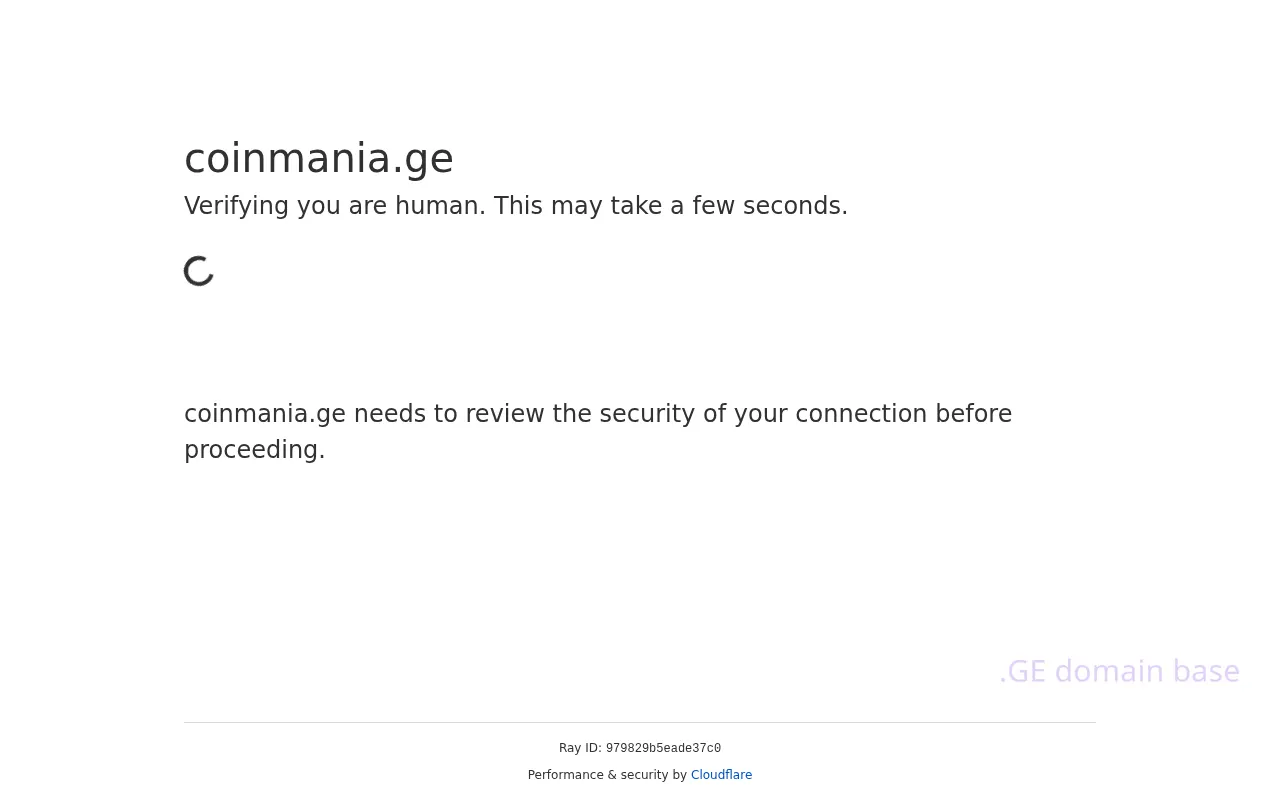The height and width of the screenshot is (800, 1280).
Task: Click the "Ray ID:" label
Action: [580, 748]
